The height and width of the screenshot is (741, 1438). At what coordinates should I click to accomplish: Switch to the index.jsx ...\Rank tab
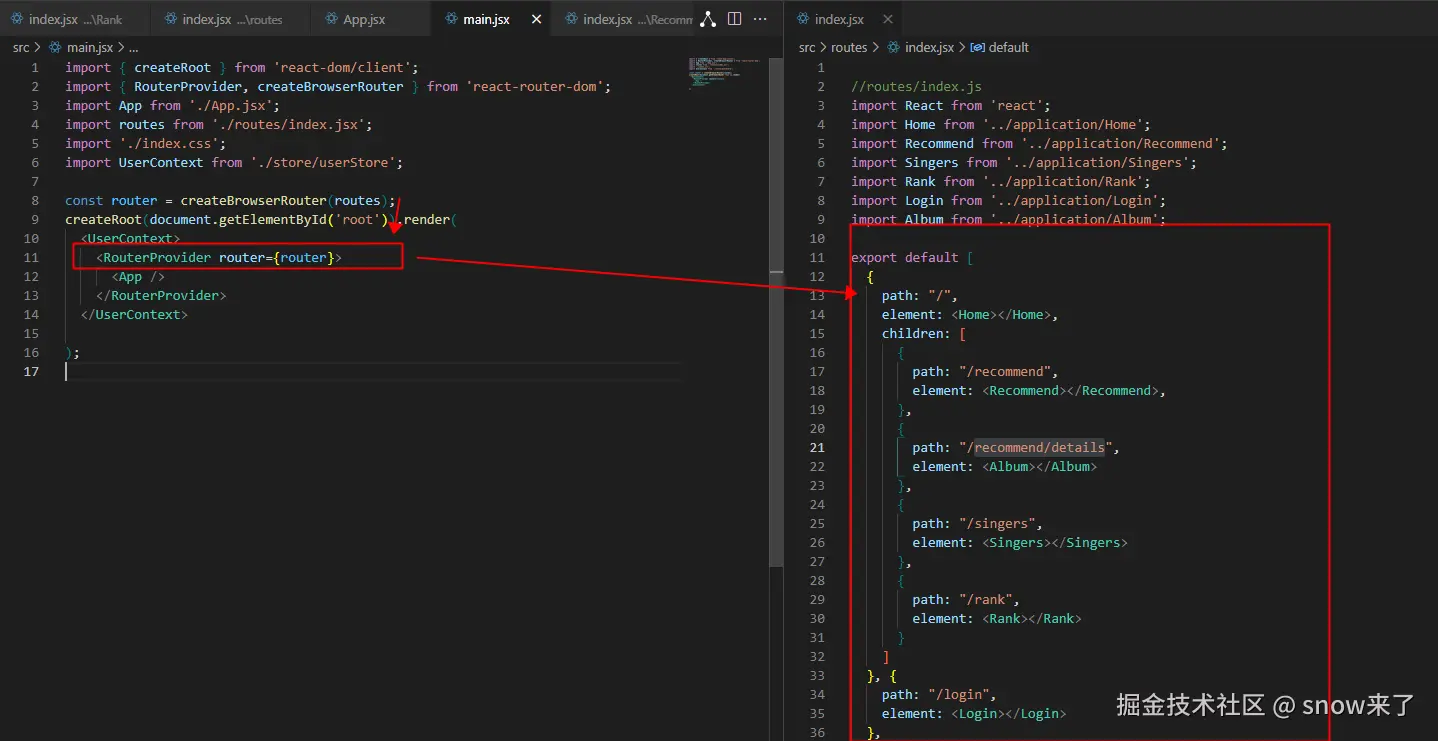(75, 19)
